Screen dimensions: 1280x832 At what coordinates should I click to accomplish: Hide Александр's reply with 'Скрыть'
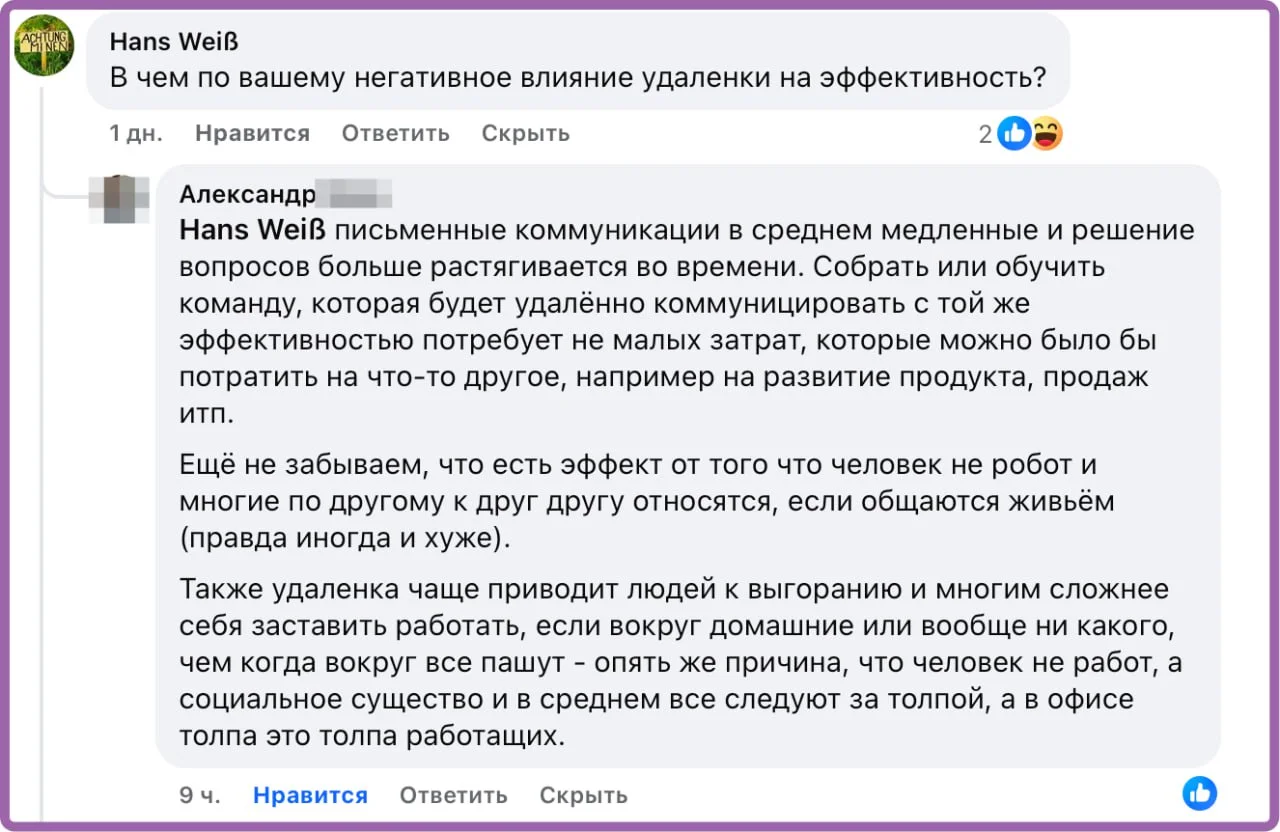[x=583, y=794]
